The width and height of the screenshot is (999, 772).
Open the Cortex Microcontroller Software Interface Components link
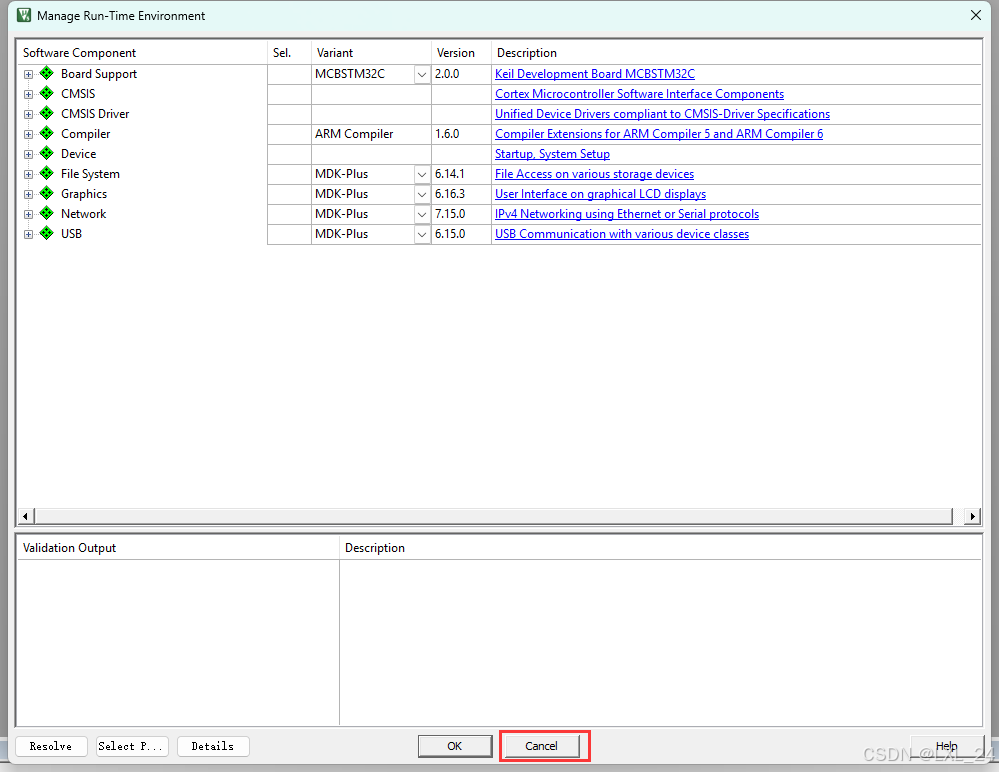pyautogui.click(x=639, y=94)
